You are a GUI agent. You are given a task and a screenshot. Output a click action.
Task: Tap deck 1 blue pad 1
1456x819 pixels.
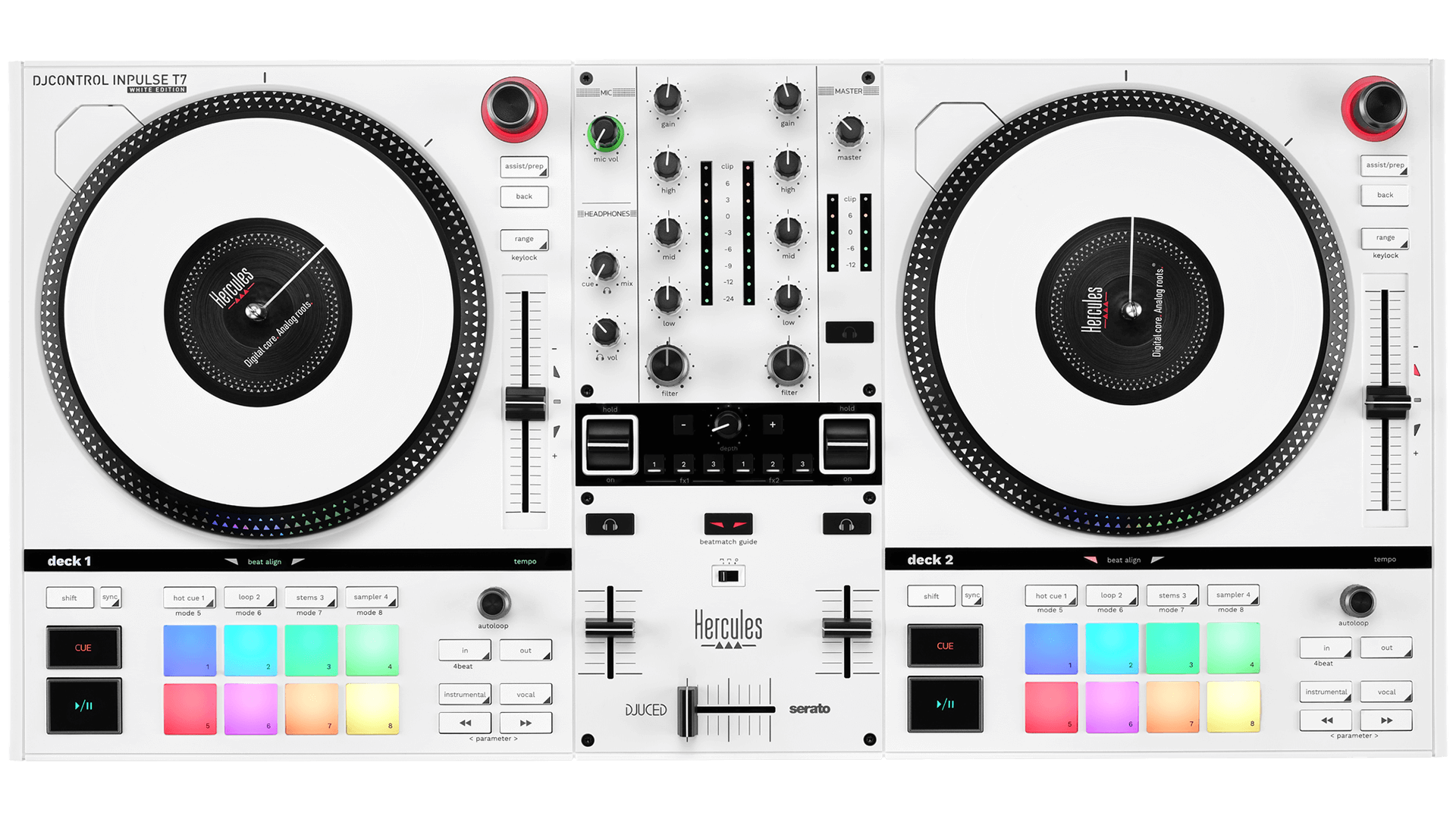coord(190,650)
